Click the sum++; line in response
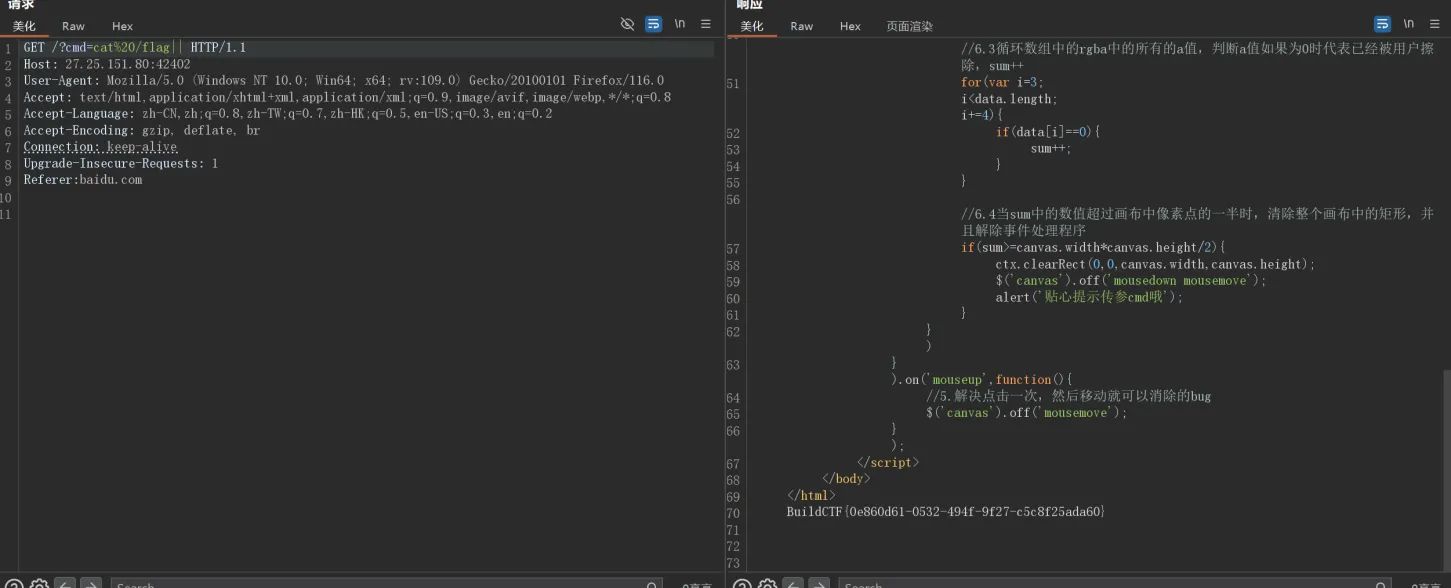The image size is (1451, 588). click(x=1051, y=148)
